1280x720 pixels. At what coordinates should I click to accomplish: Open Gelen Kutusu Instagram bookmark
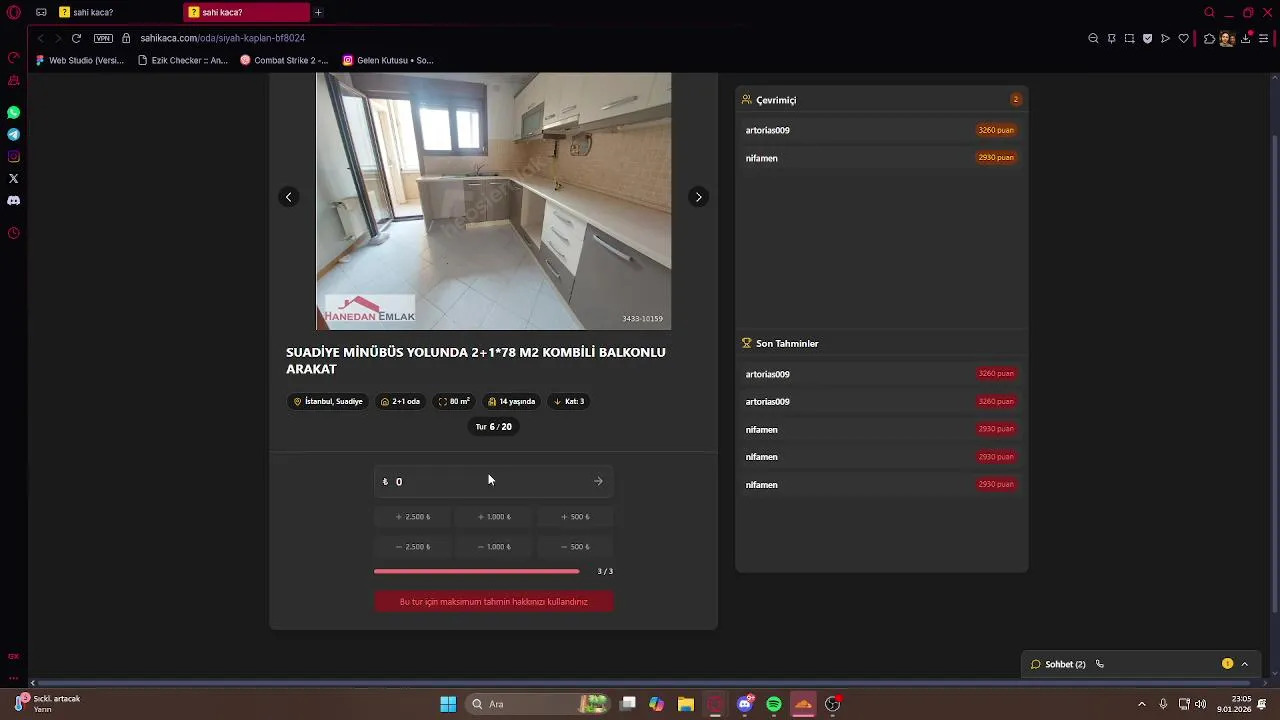(388, 60)
